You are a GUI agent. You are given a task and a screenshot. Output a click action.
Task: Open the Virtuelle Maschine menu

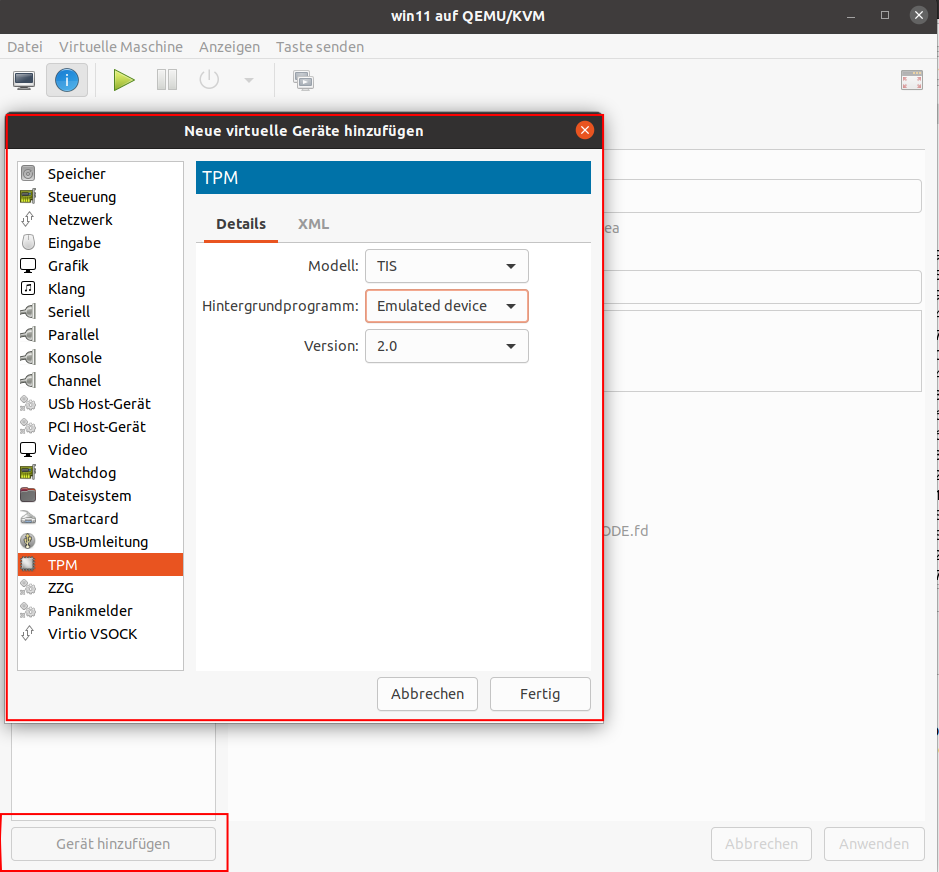(121, 47)
